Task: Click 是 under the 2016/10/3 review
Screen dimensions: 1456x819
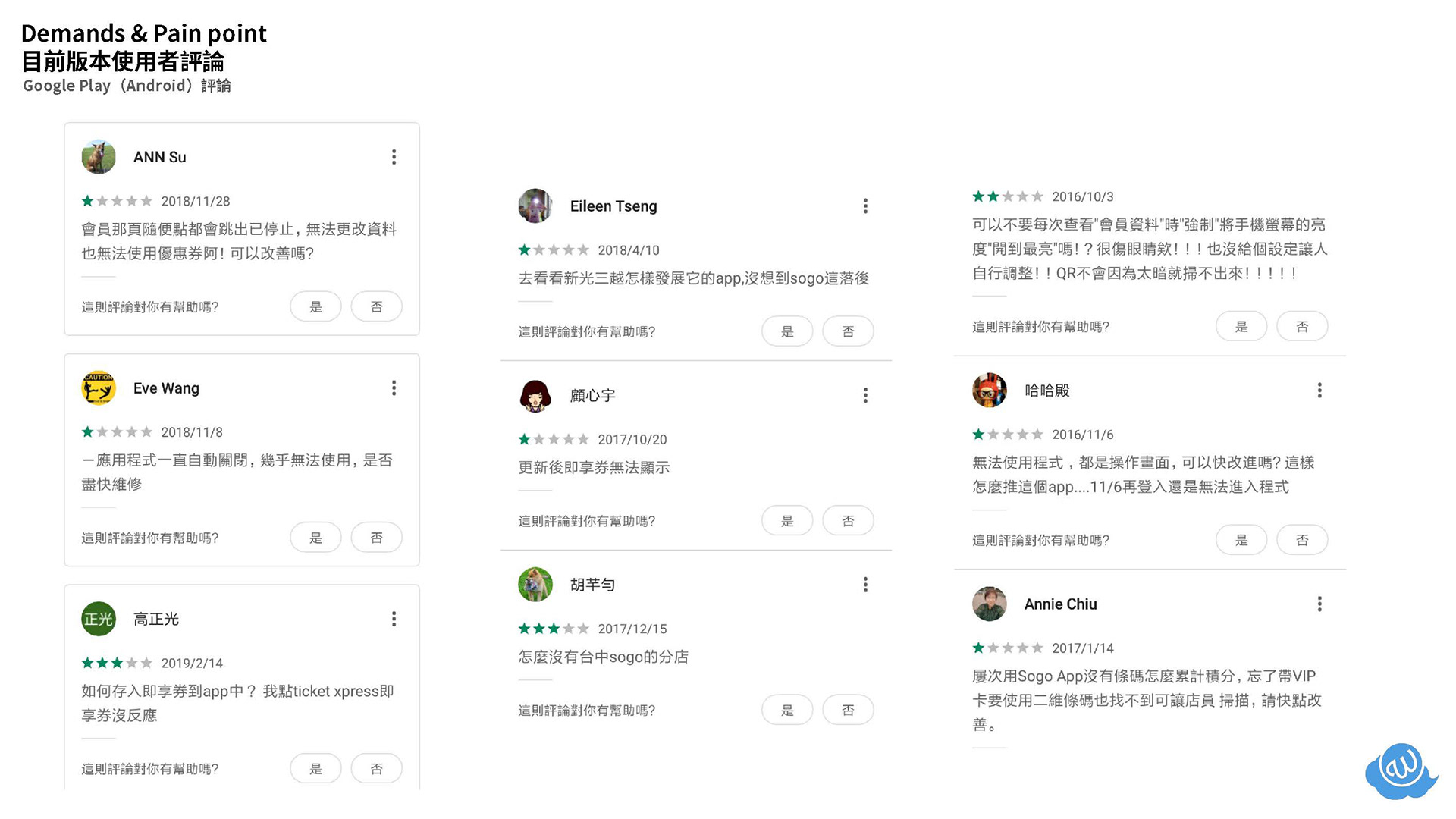Action: tap(1241, 326)
